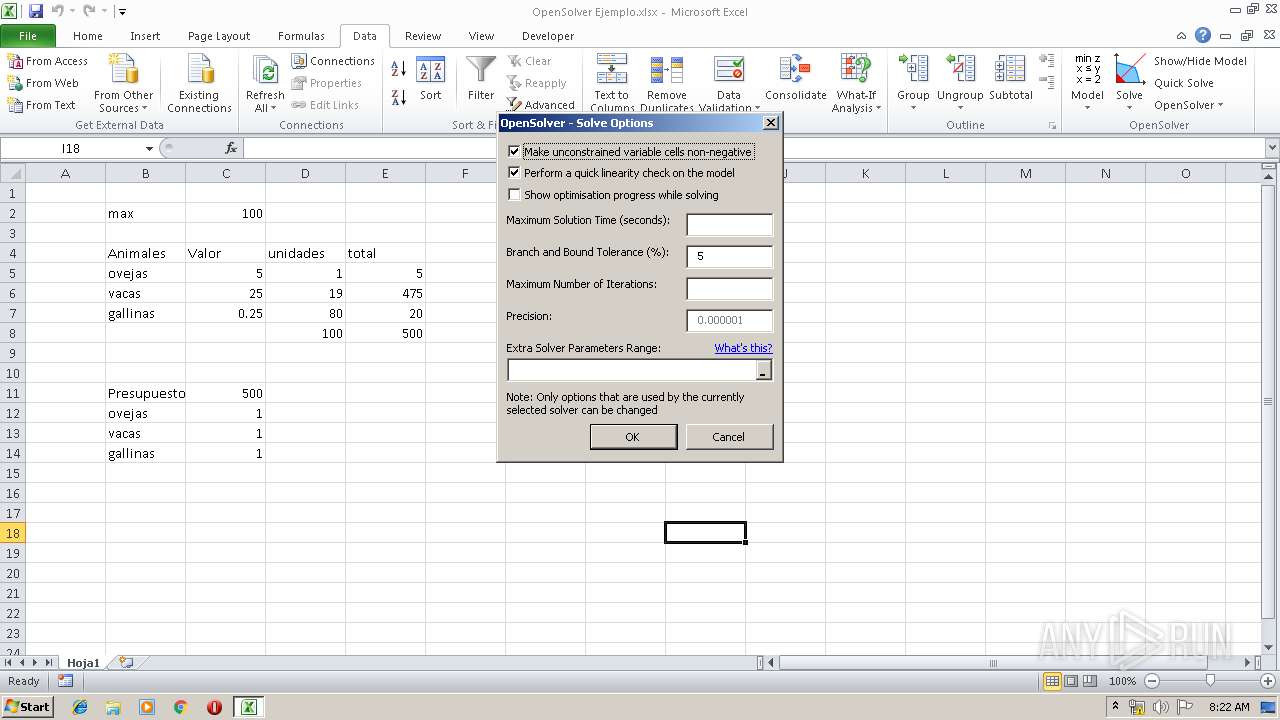
Task: Click the Consolidate icon
Action: pyautogui.click(x=795, y=70)
